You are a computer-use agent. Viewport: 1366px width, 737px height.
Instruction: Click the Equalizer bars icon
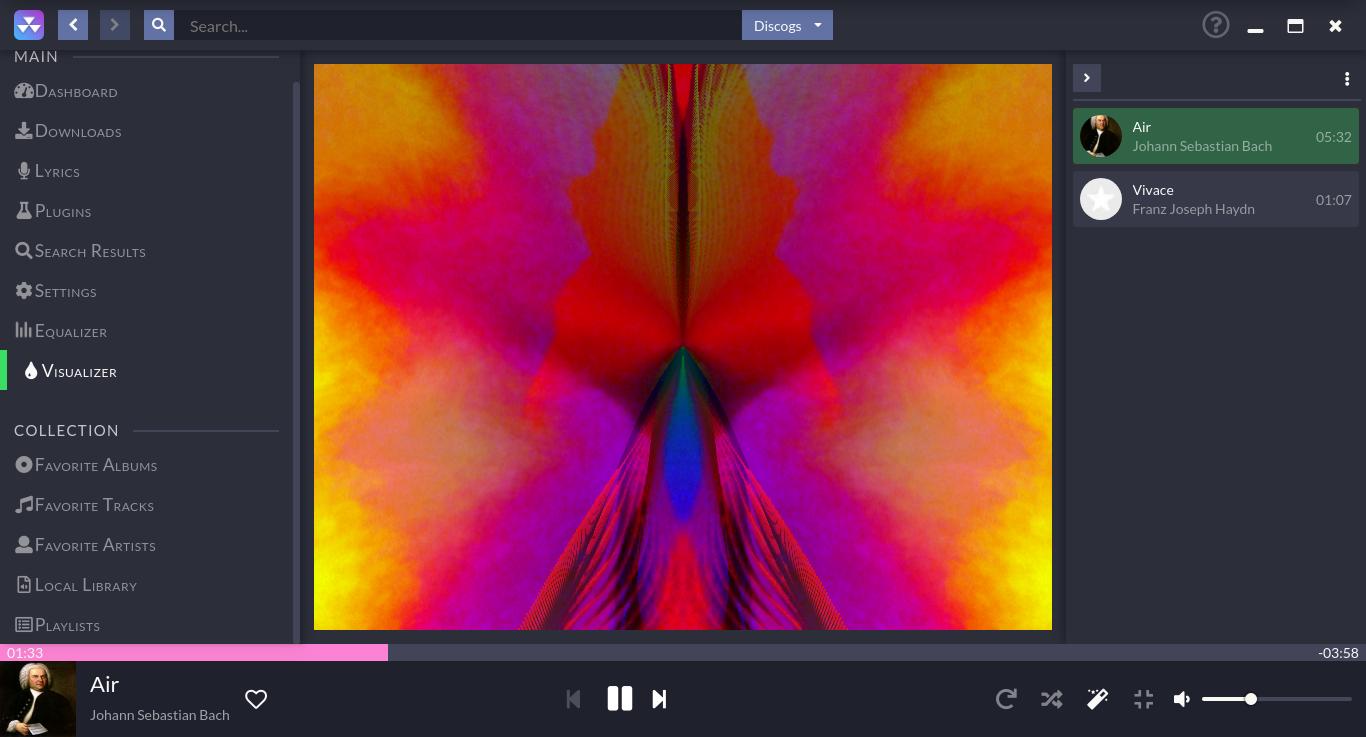(24, 329)
